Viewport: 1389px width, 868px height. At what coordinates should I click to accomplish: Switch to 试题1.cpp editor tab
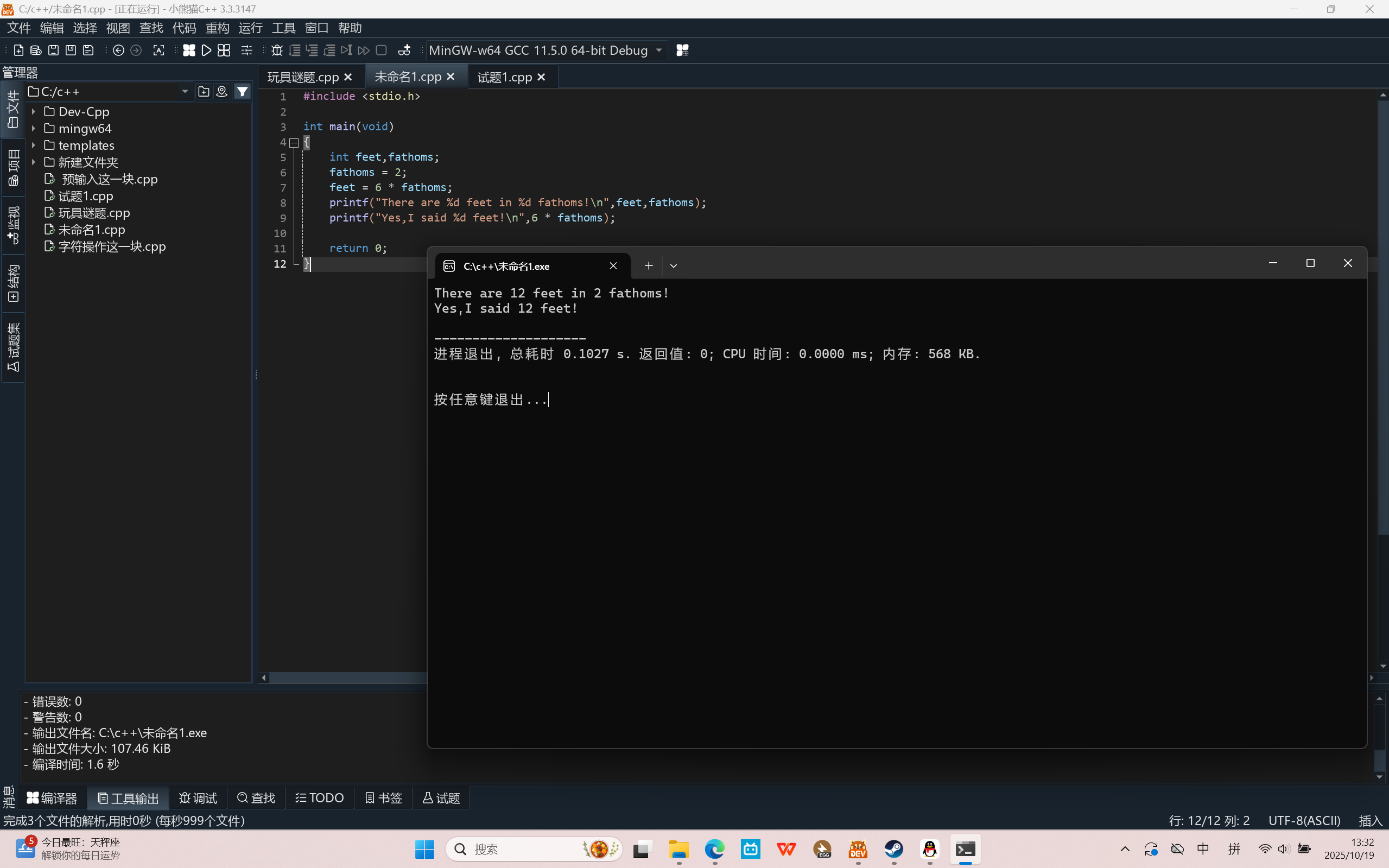(x=504, y=77)
